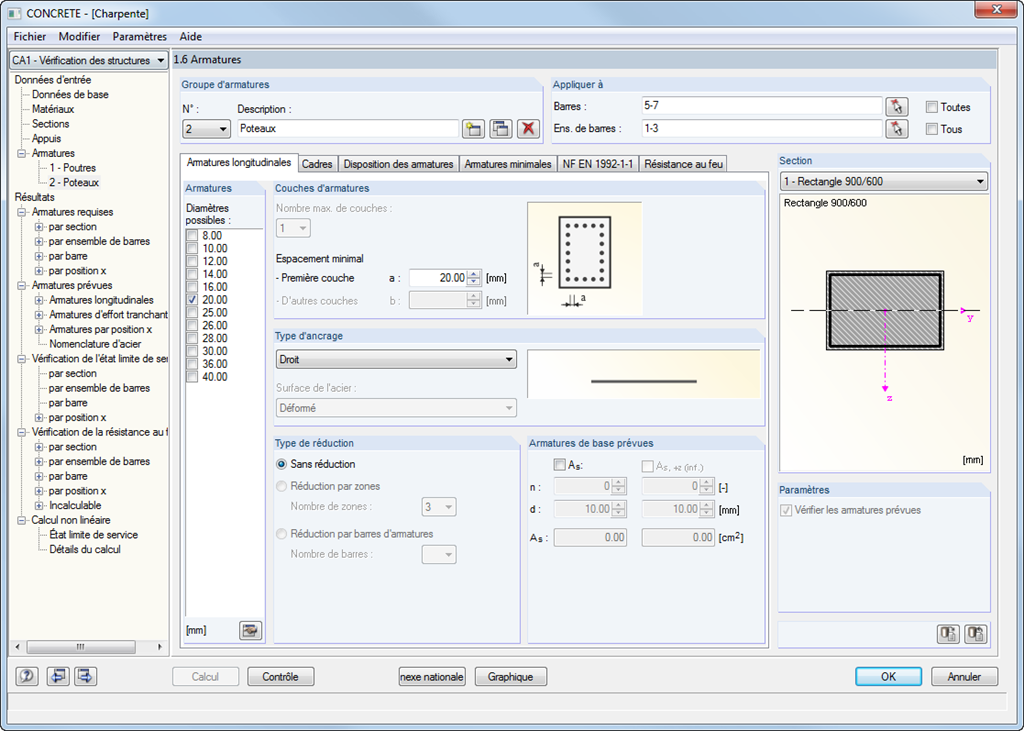Expand Armatures longitudinales under Armatures prévues
Screen dimensions: 1024x731
click(39, 301)
